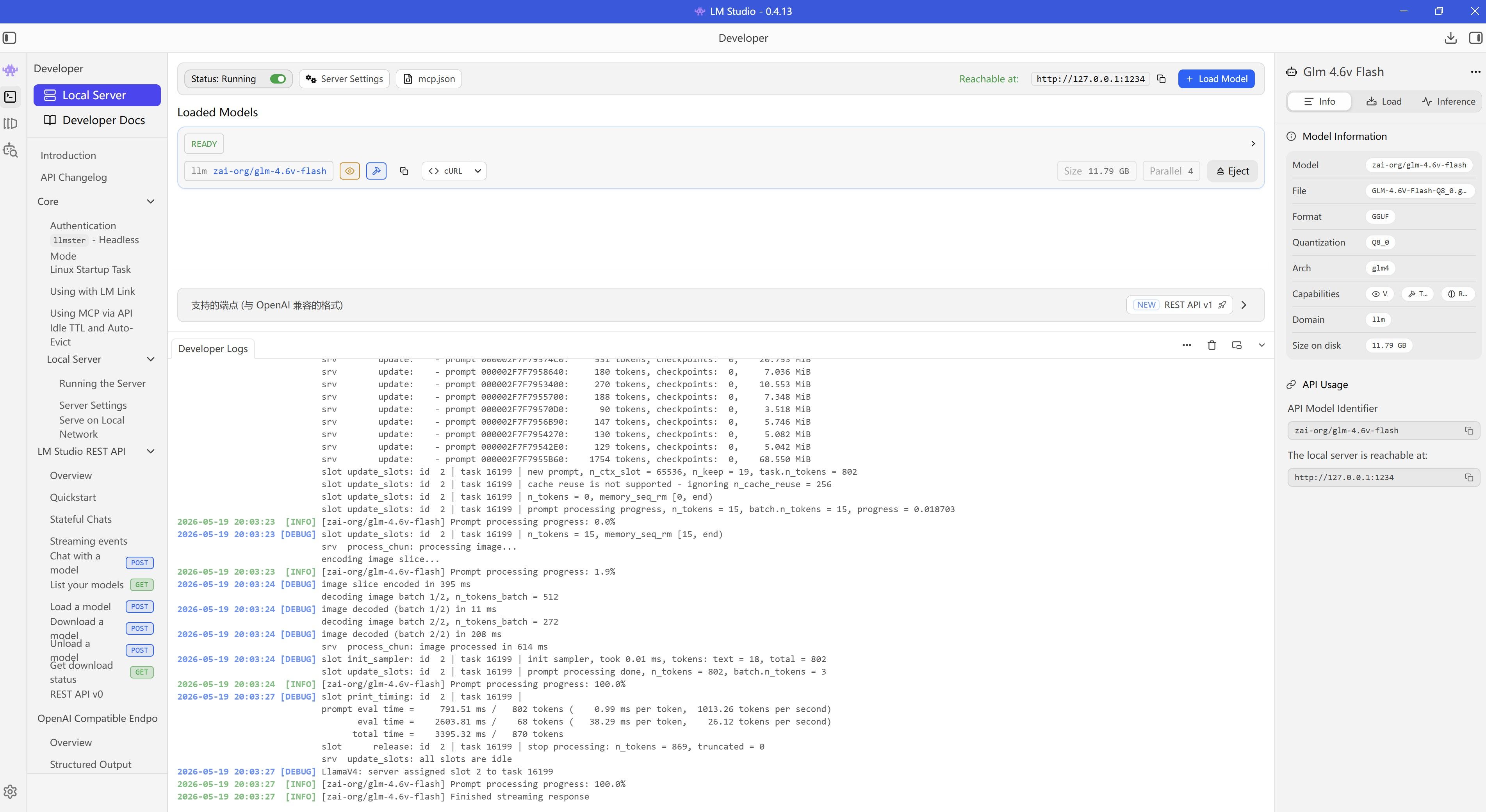Click the API Usage link icon
The image size is (1486, 812).
coord(1291,385)
